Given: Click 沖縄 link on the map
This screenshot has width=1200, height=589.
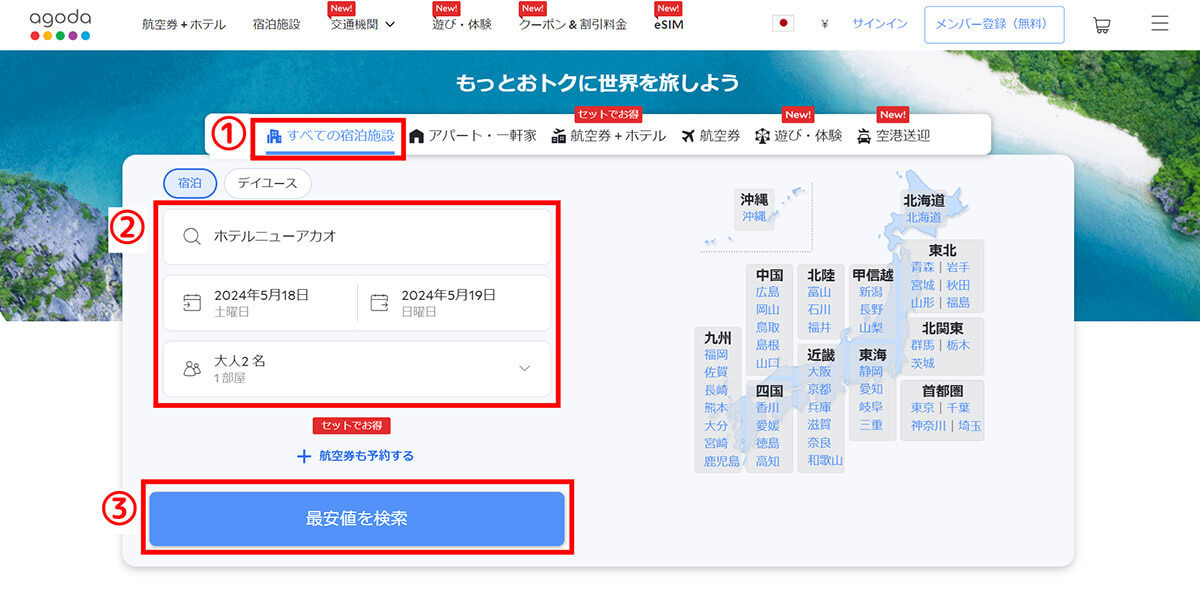Looking at the screenshot, I should pos(753,216).
